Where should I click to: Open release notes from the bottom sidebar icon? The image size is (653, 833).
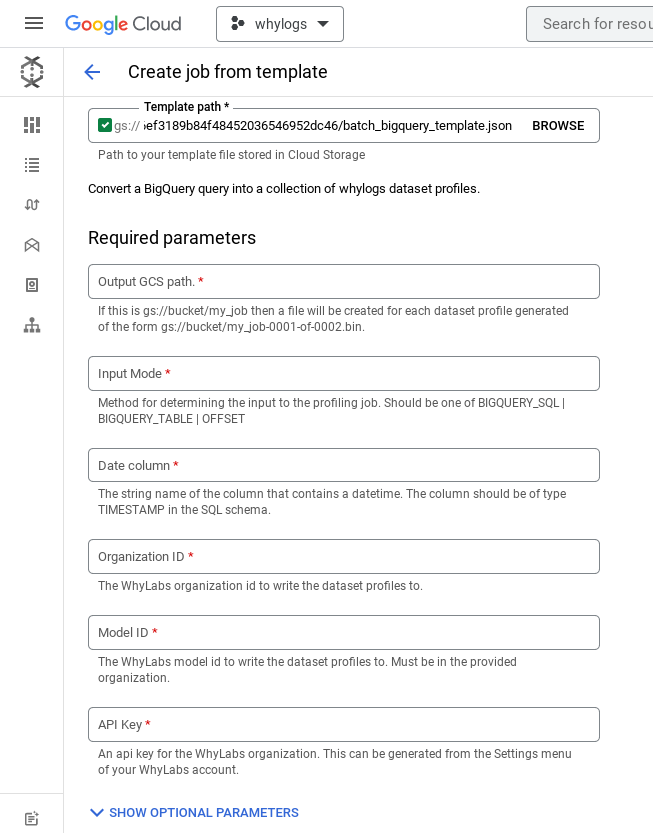coord(32,818)
